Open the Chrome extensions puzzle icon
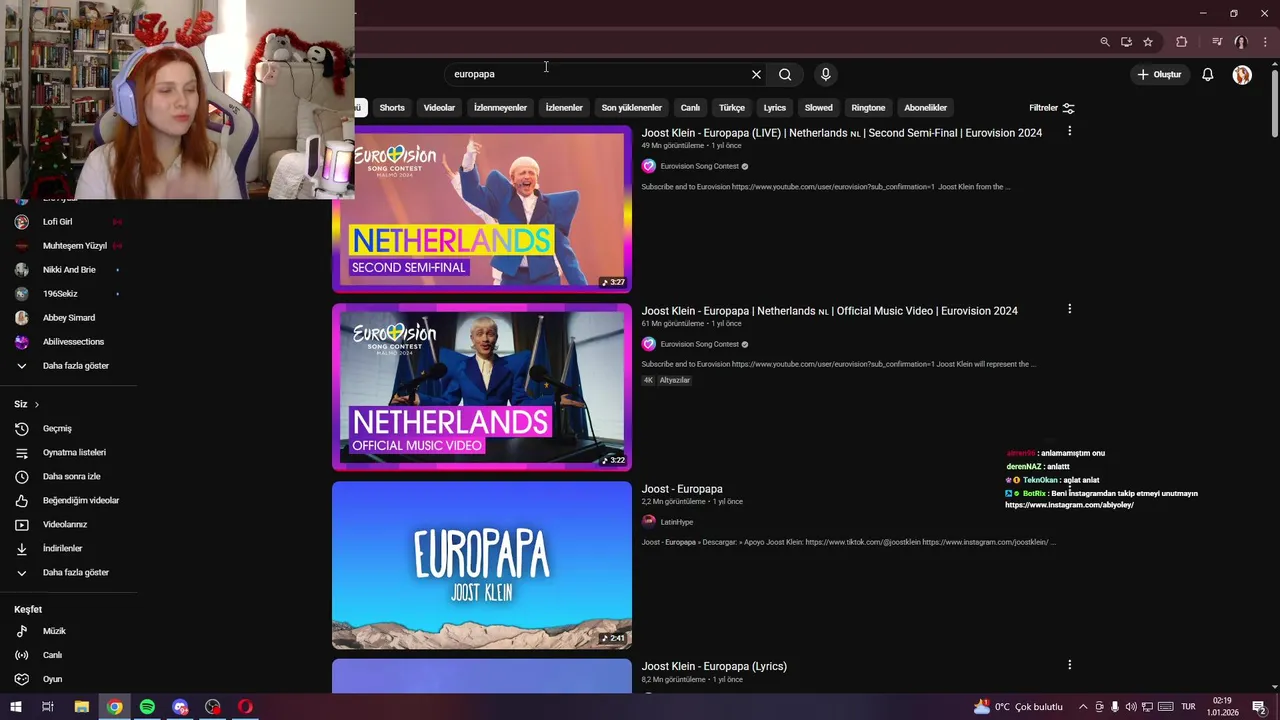1280x720 pixels. (x=1181, y=42)
